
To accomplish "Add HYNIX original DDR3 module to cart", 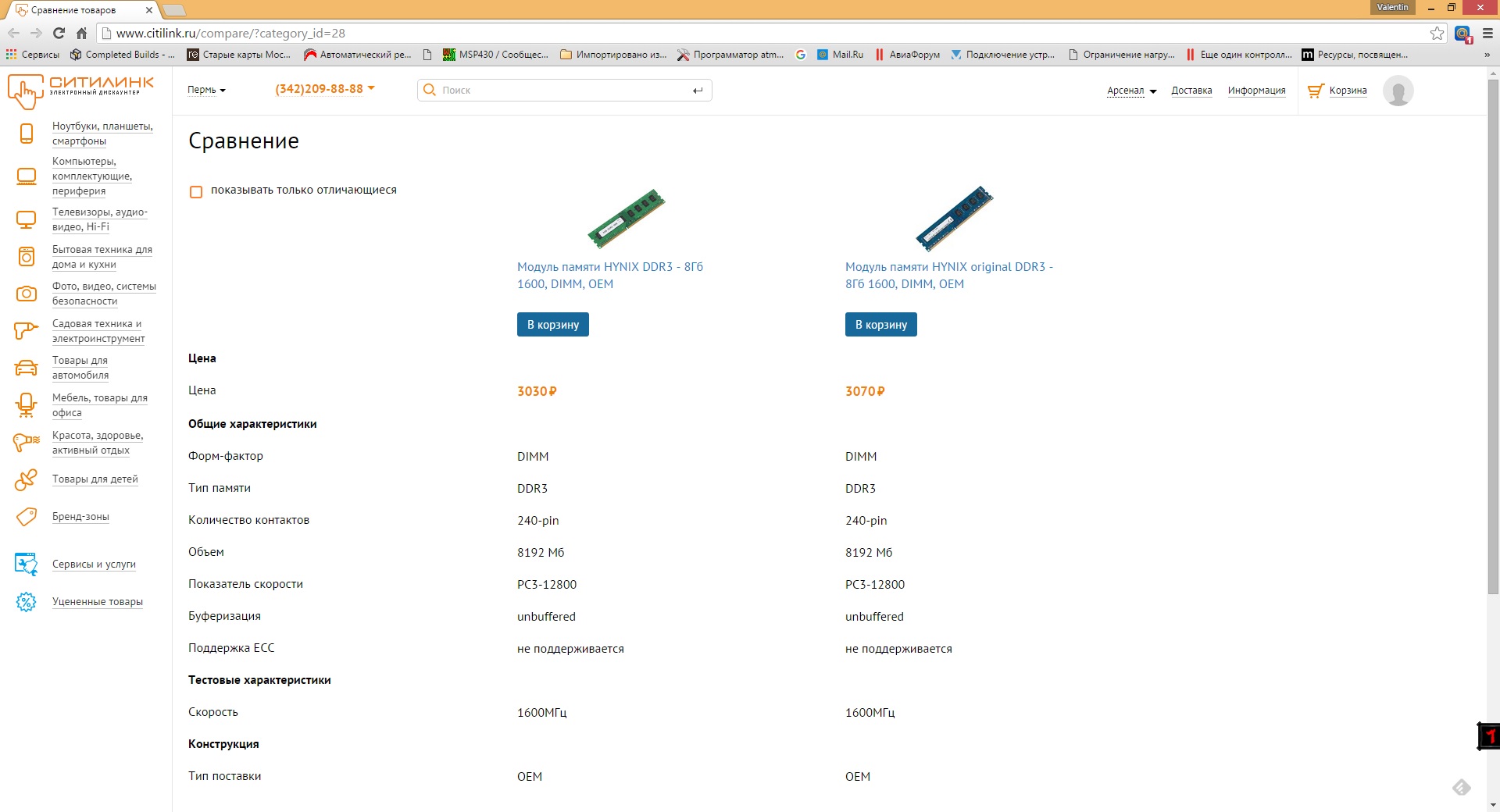I will [x=881, y=325].
